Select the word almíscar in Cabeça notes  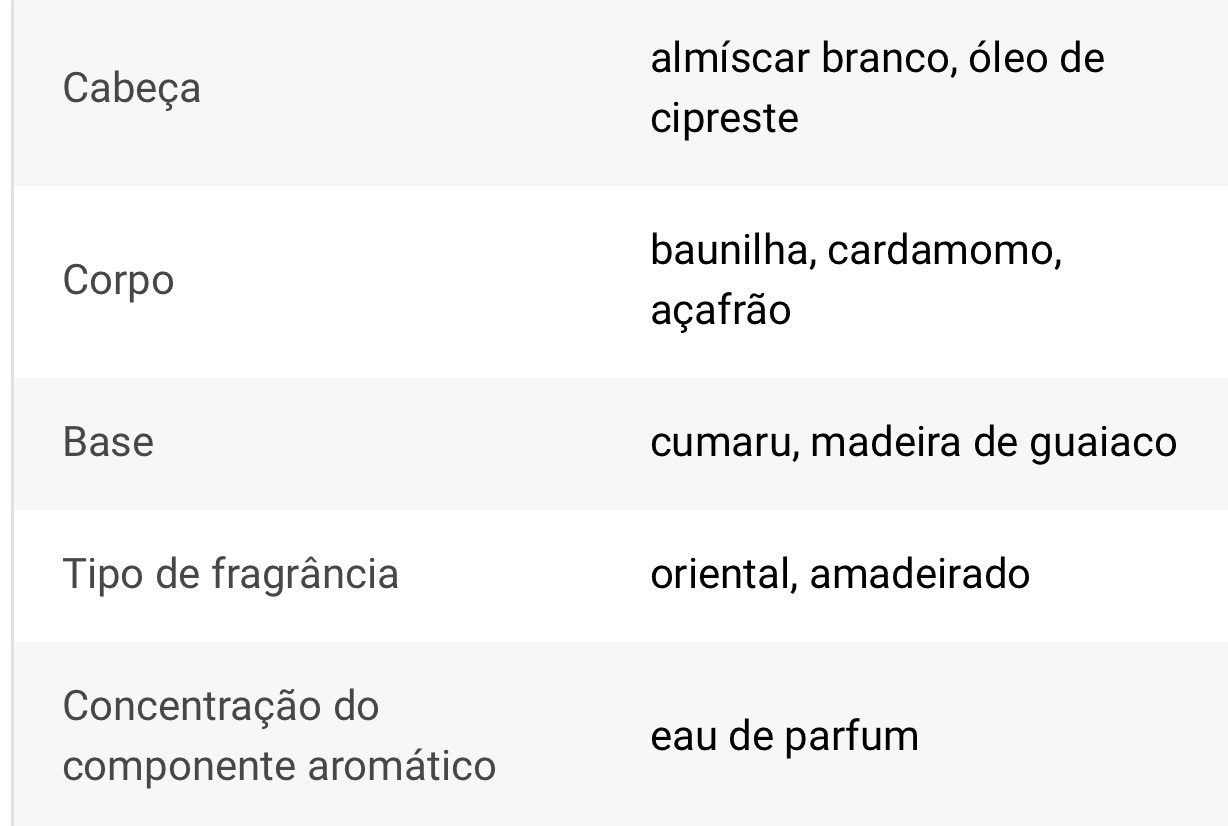pos(729,58)
